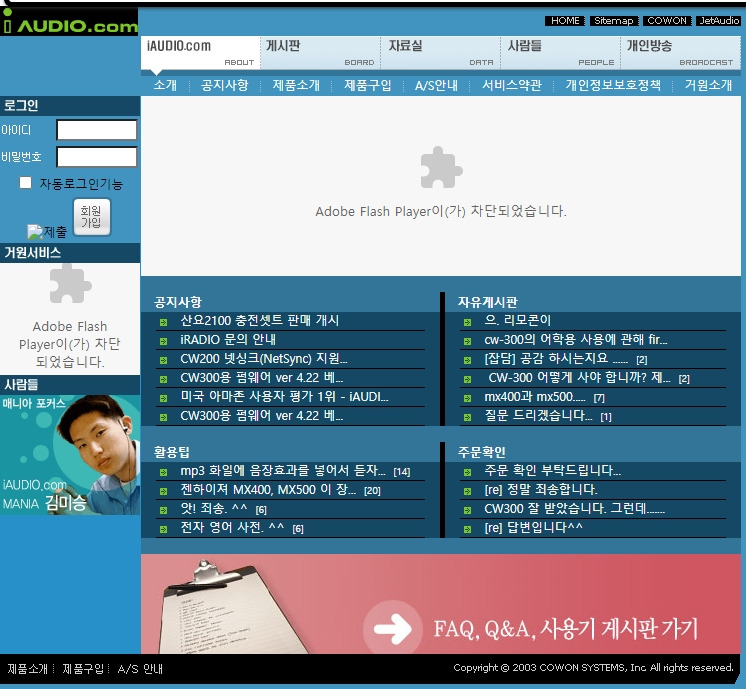This screenshot has width=746, height=689.
Task: Click the 거원서비스 sidebar heading
Action: point(70,253)
